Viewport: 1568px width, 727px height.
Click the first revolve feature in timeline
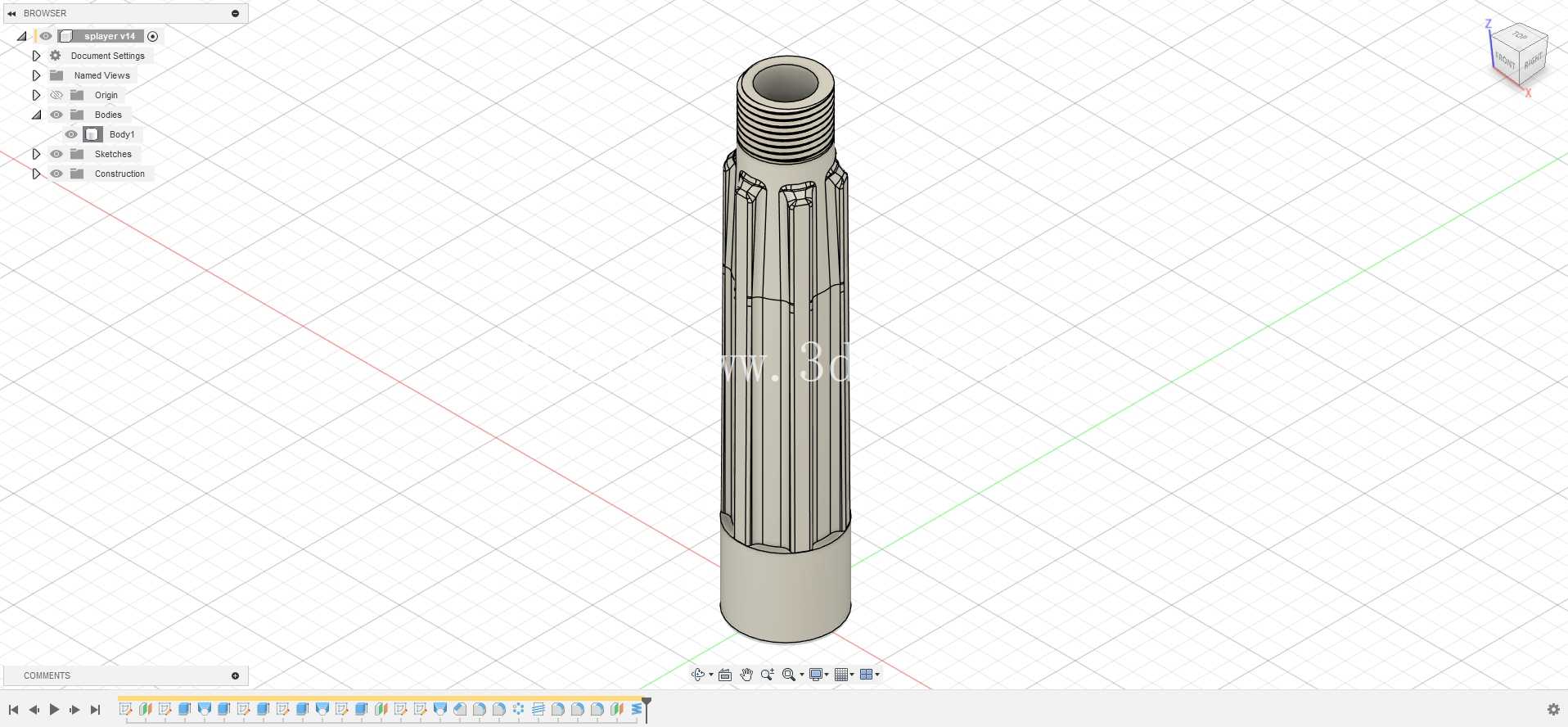(204, 709)
